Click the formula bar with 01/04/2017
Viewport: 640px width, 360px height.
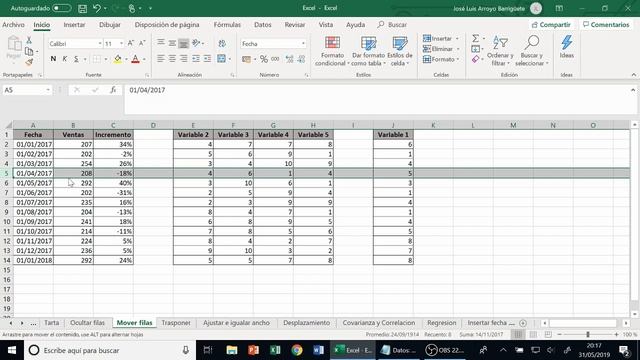[380, 99]
